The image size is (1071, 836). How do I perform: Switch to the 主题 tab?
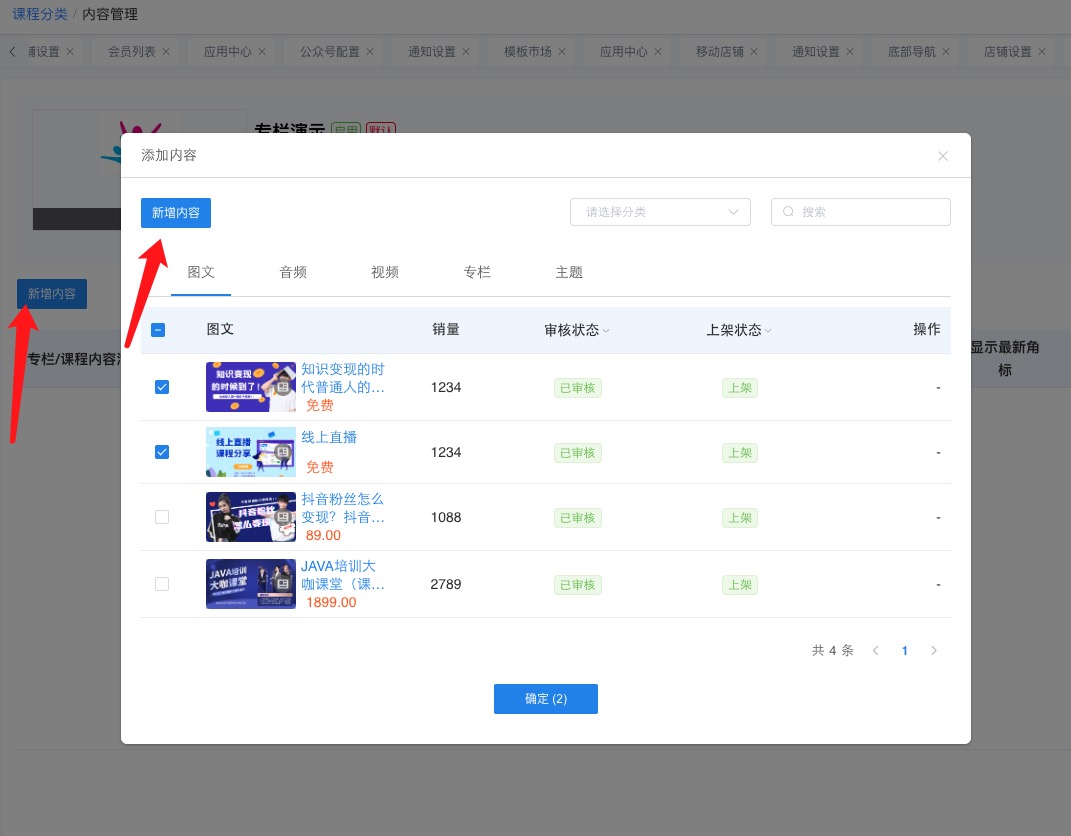click(569, 272)
